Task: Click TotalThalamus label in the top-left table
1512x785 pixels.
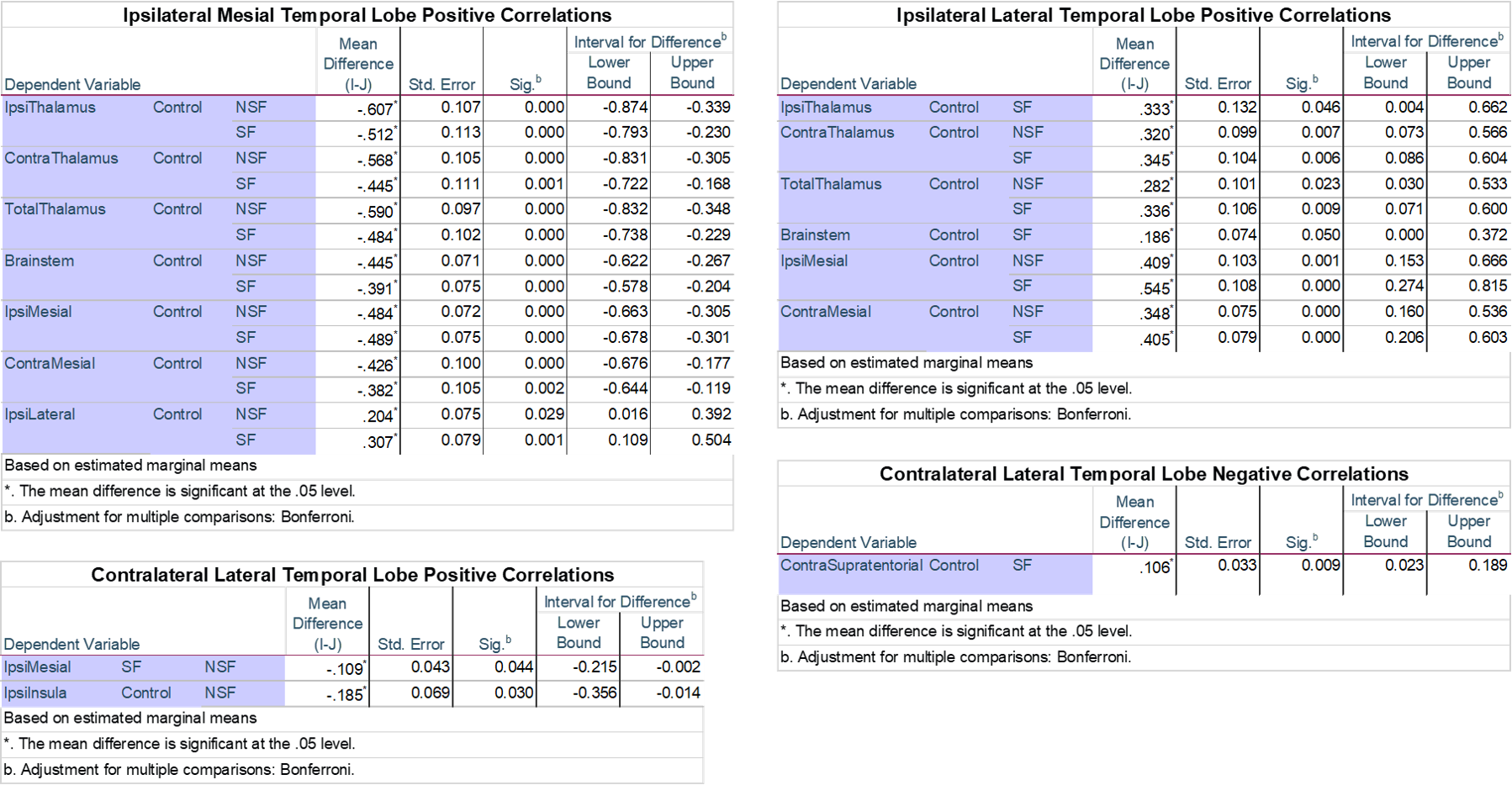Action: coord(55,209)
